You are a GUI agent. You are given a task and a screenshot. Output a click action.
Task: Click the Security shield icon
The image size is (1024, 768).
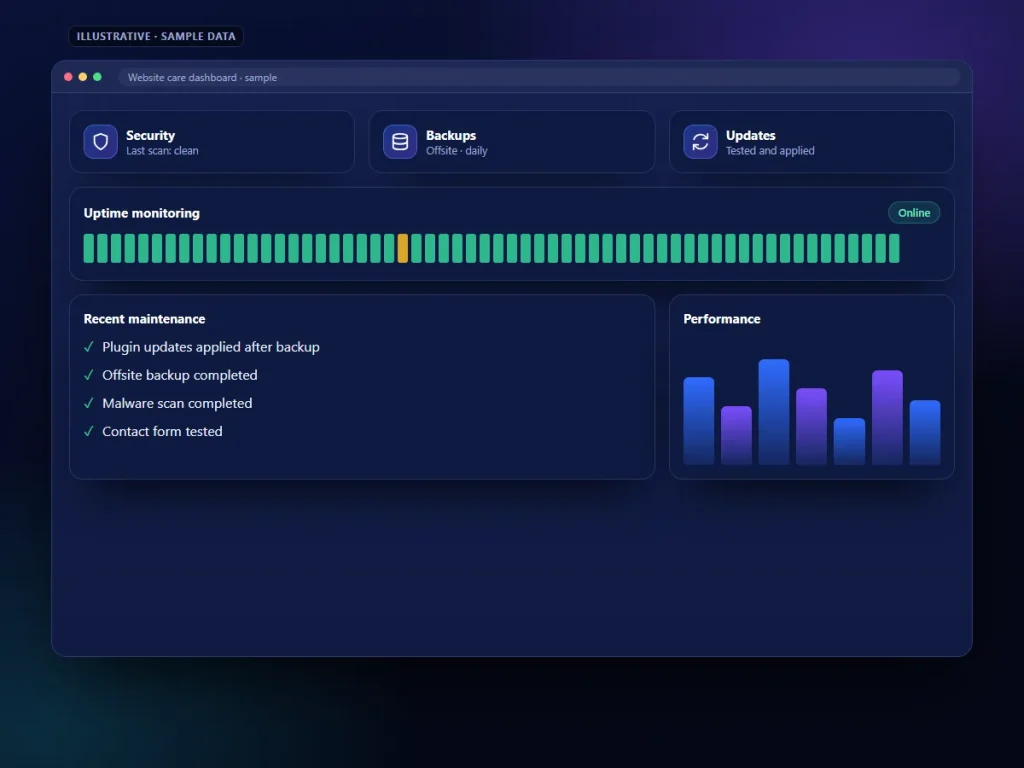[100, 142]
